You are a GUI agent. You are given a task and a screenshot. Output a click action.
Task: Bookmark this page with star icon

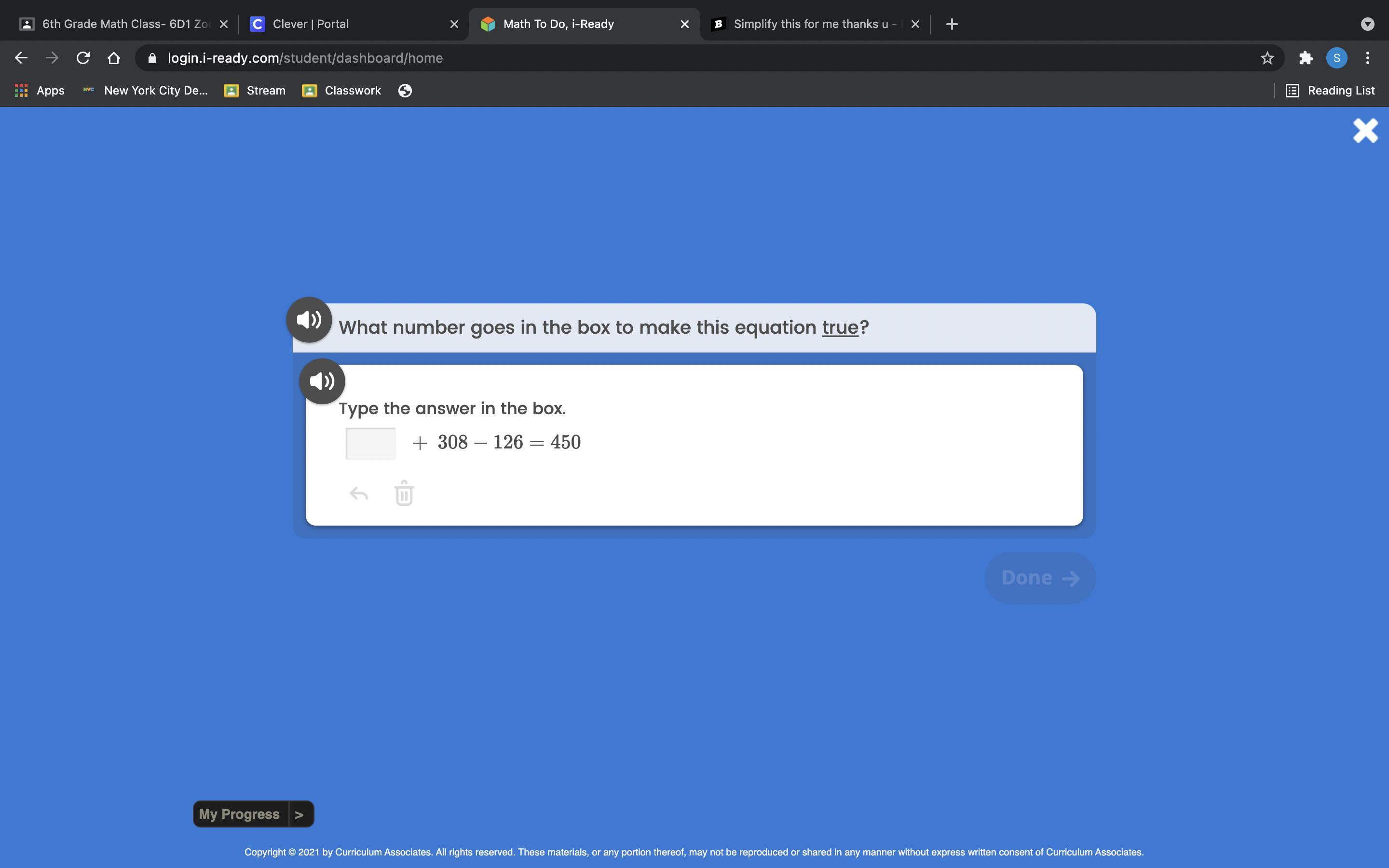pos(1267,58)
